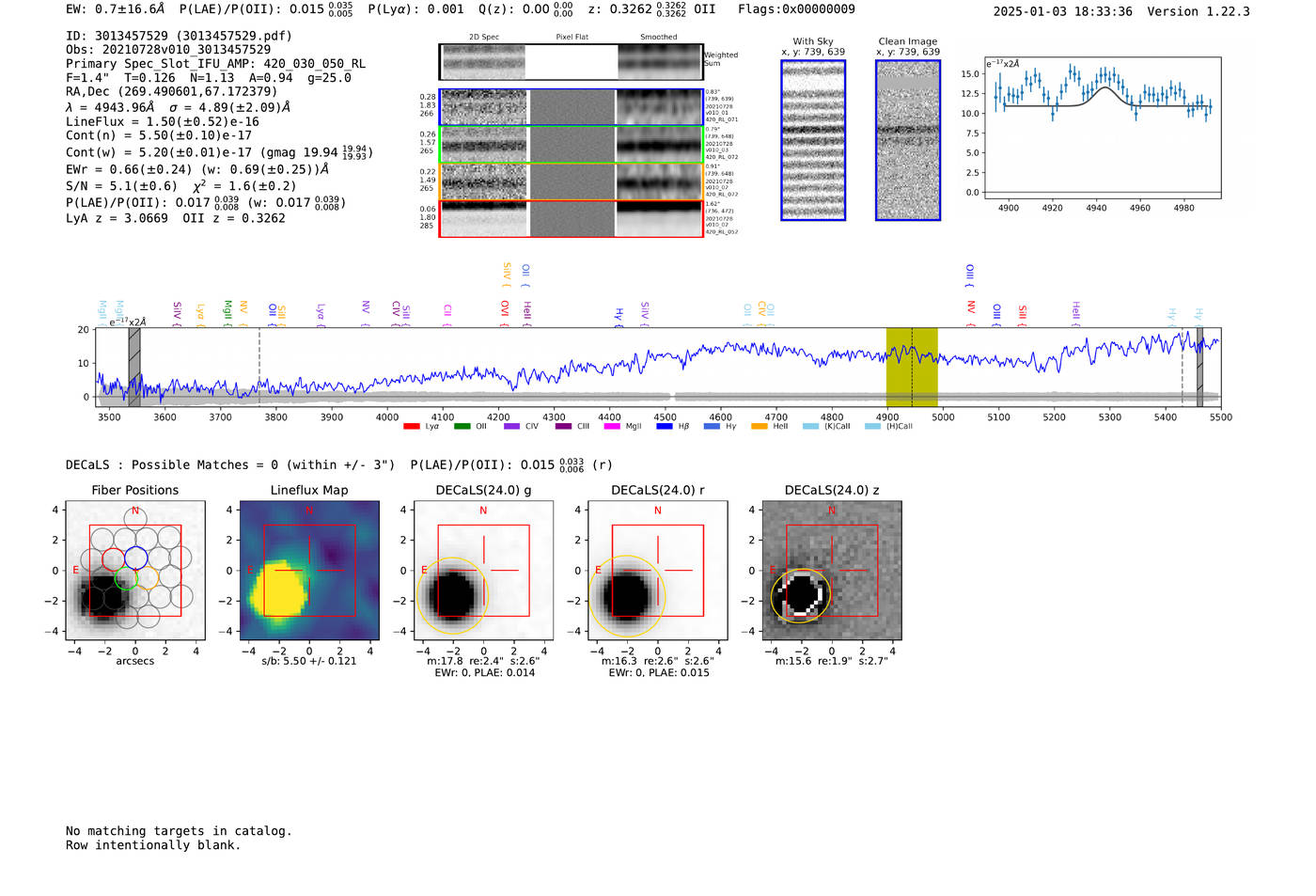Viewport: 1316px width, 896px height.
Task: Select the blue-bordered fiber spectrum row
Action: pyautogui.click(x=571, y=107)
